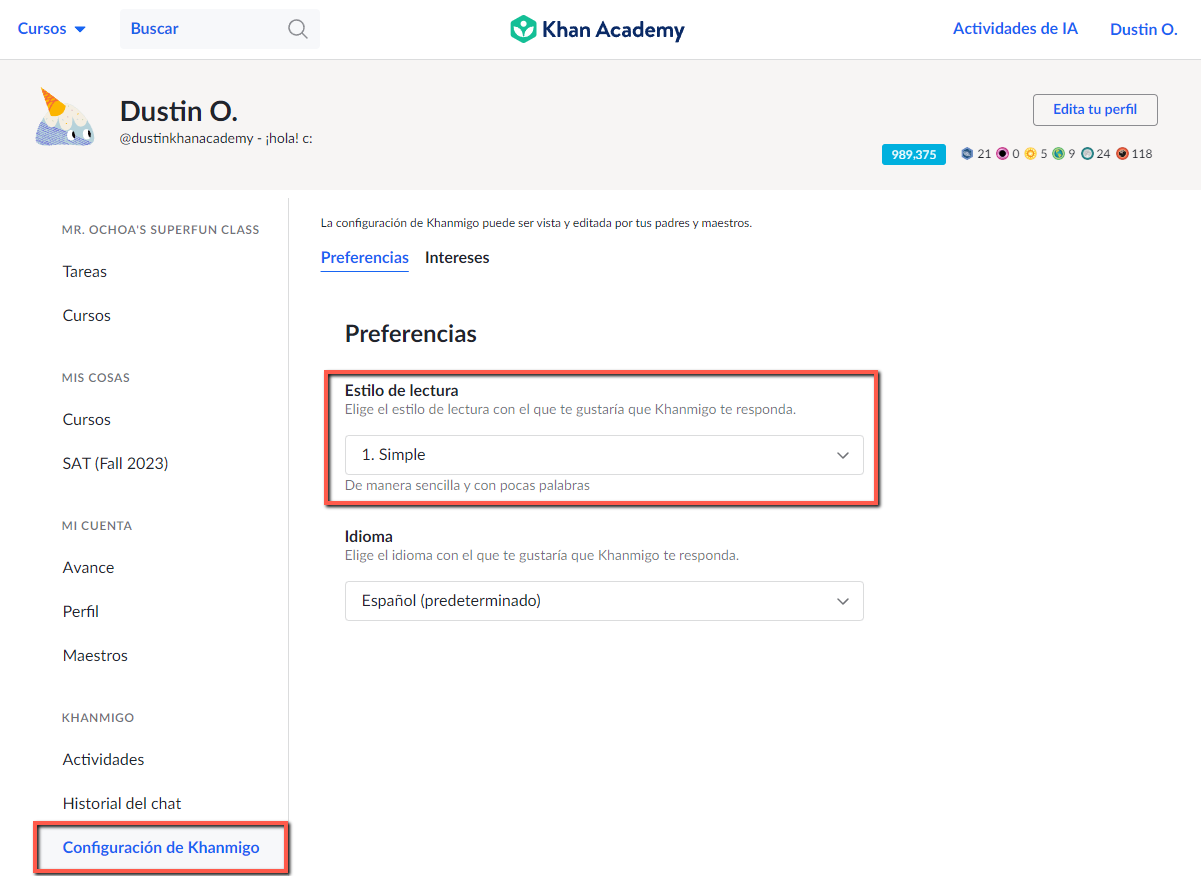The height and width of the screenshot is (876, 1201).
Task: Select Configuración de Khanmigo sidebar item
Action: point(161,848)
